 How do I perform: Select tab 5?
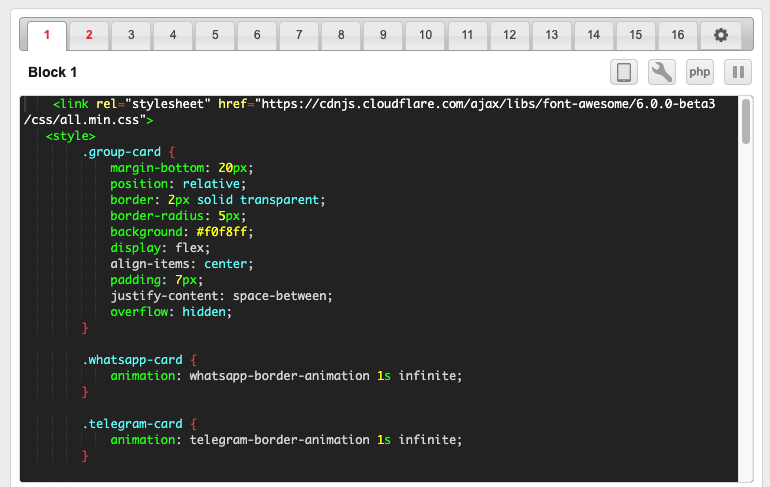pos(215,35)
